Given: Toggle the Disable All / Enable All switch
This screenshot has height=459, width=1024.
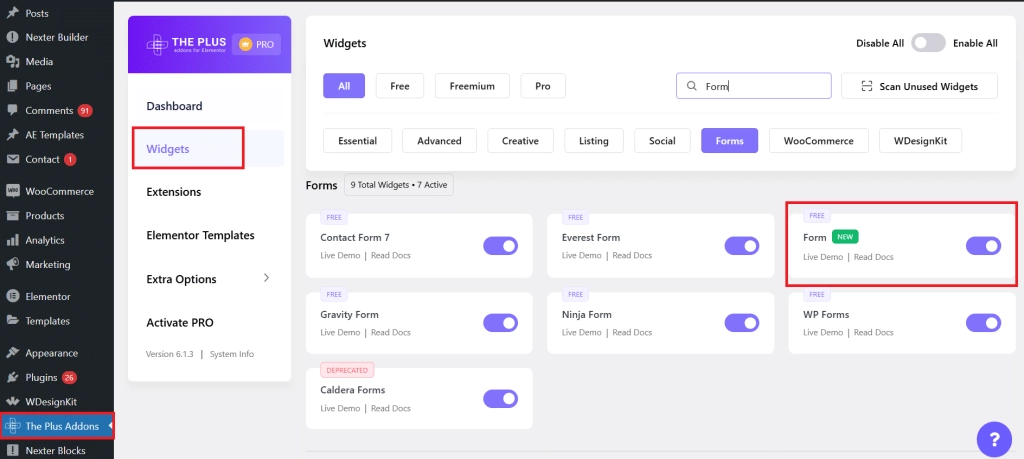Looking at the screenshot, I should 928,43.
